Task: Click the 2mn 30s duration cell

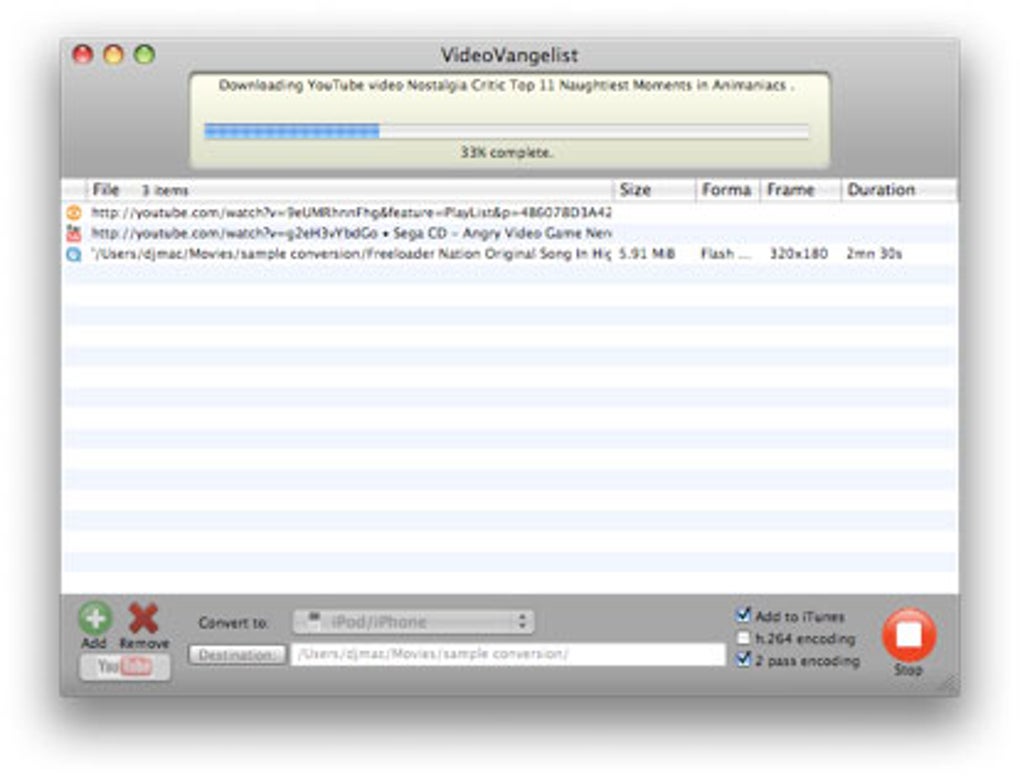Action: [x=874, y=254]
